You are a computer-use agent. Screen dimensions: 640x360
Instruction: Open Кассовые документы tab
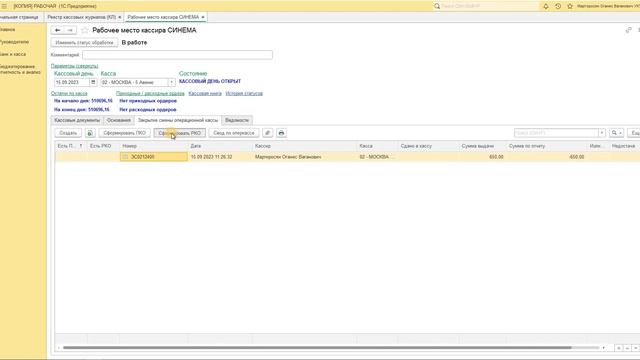tap(77, 120)
